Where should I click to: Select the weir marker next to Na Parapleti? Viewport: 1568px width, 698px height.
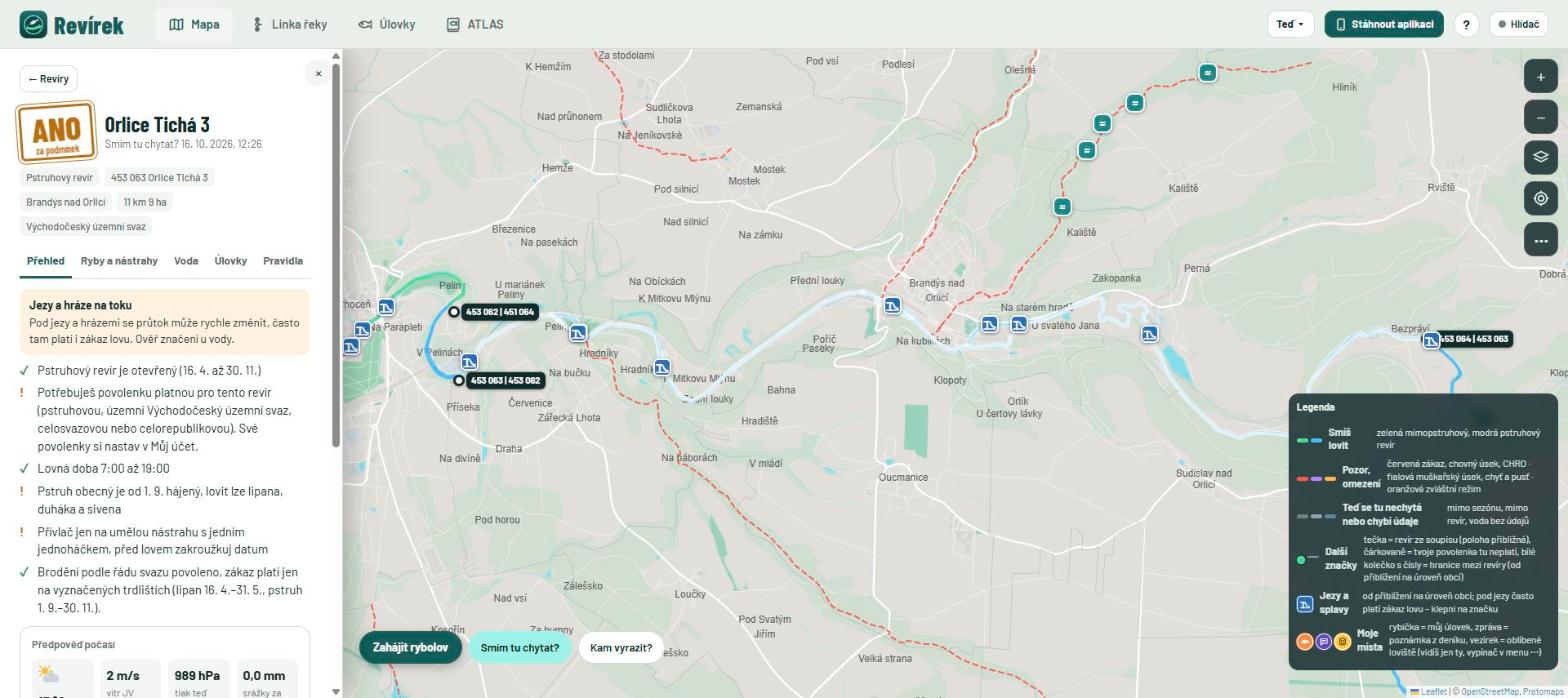click(x=362, y=329)
